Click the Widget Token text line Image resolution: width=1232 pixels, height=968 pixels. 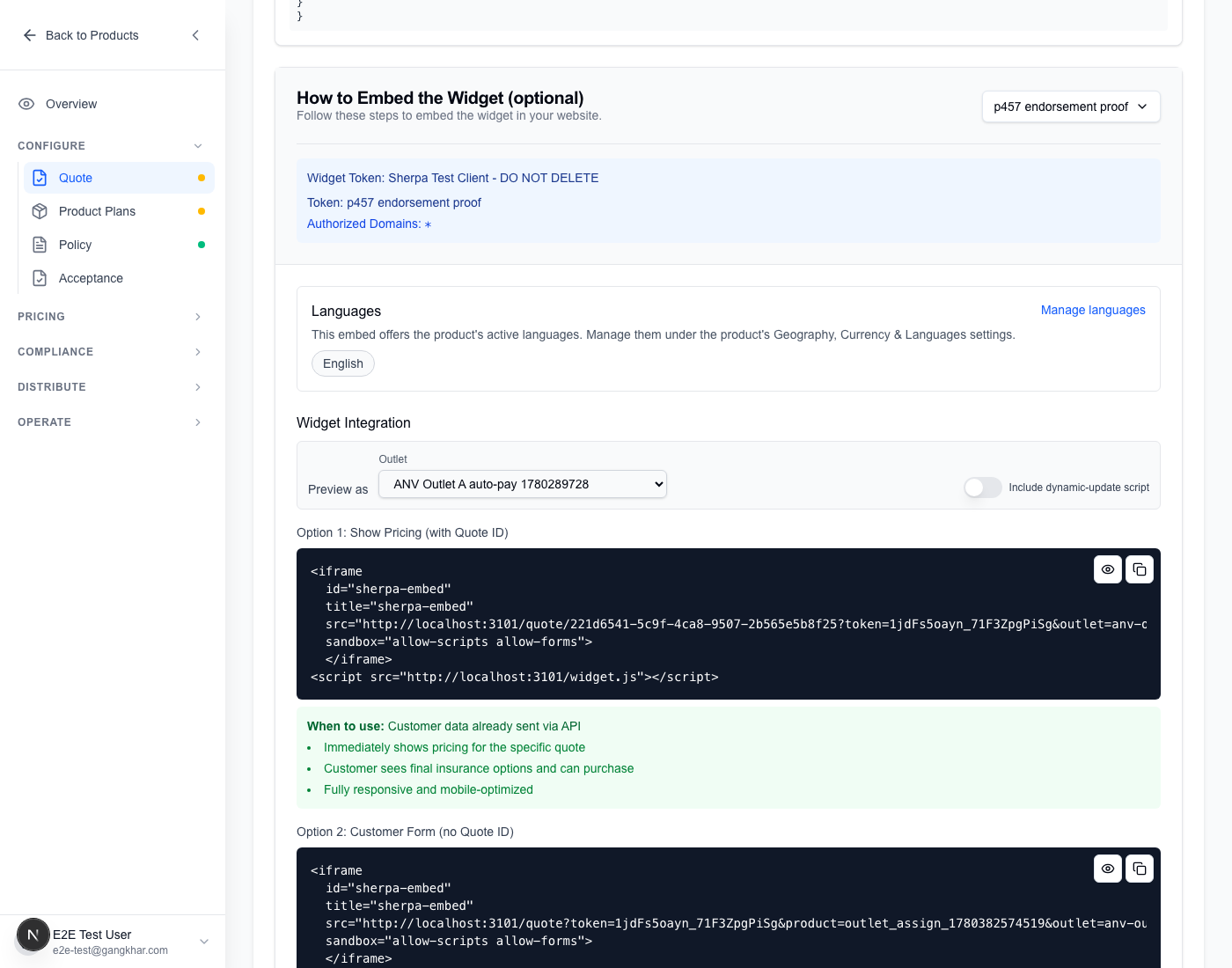click(452, 178)
